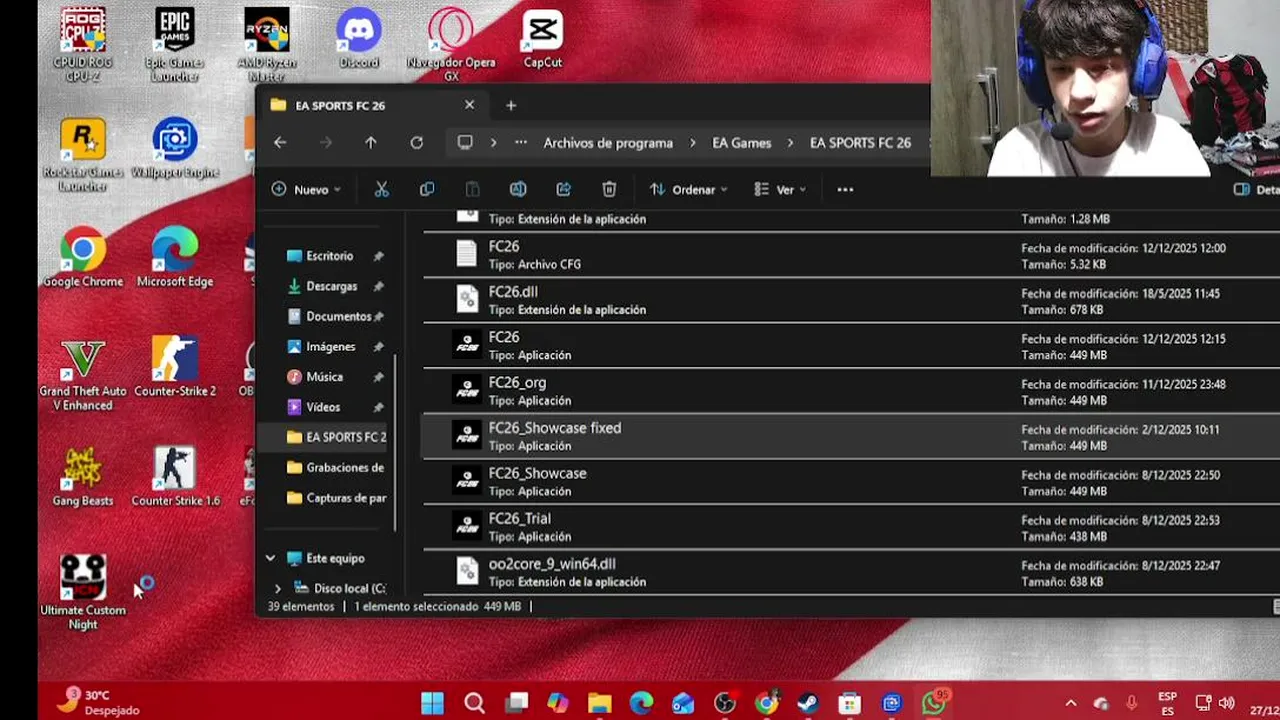The width and height of the screenshot is (1280, 720).
Task: Select the FC26_Trial application
Action: pyautogui.click(x=851, y=527)
